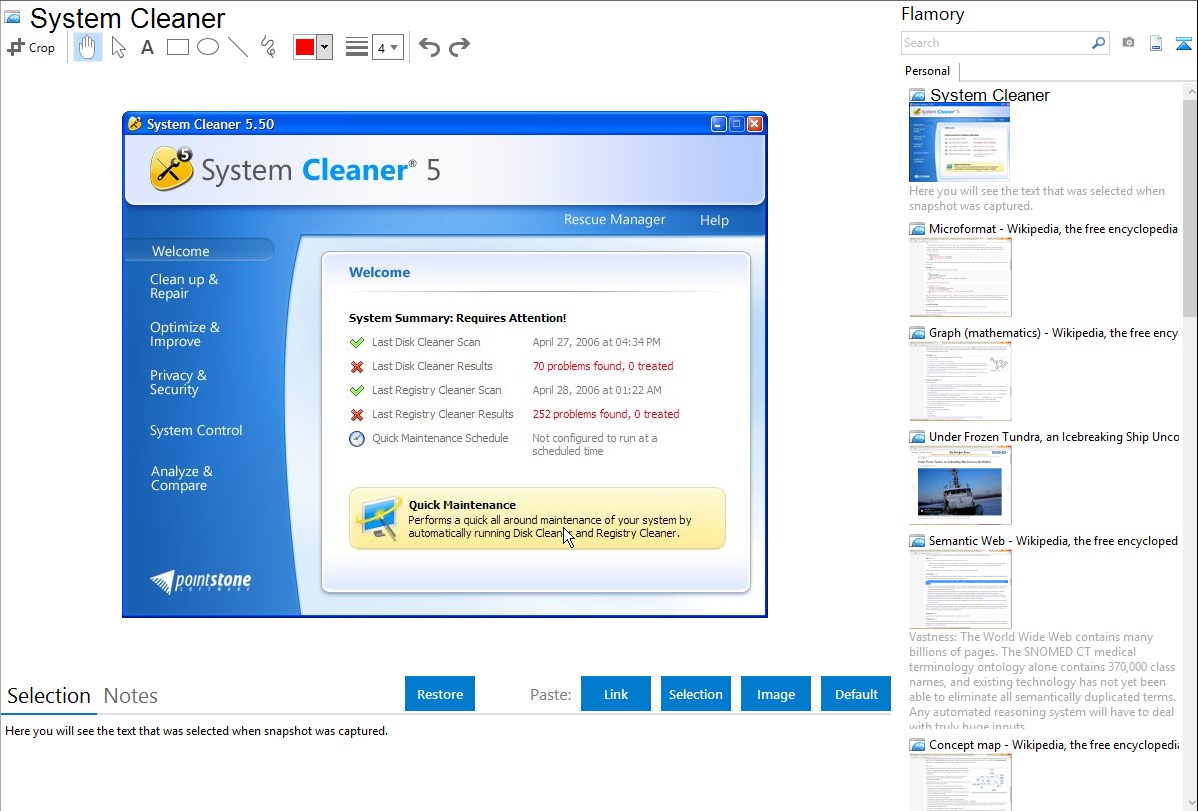Click the red color swatch

pos(305,47)
